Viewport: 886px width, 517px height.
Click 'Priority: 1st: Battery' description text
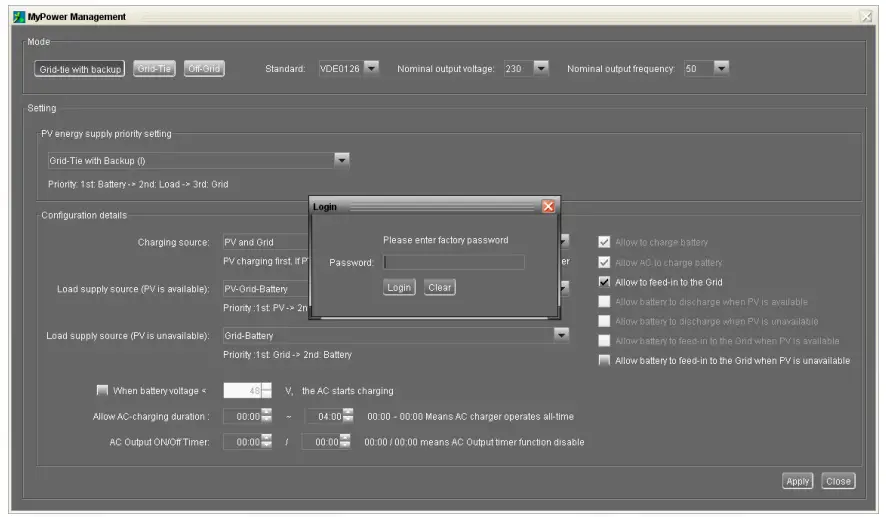tap(138, 184)
